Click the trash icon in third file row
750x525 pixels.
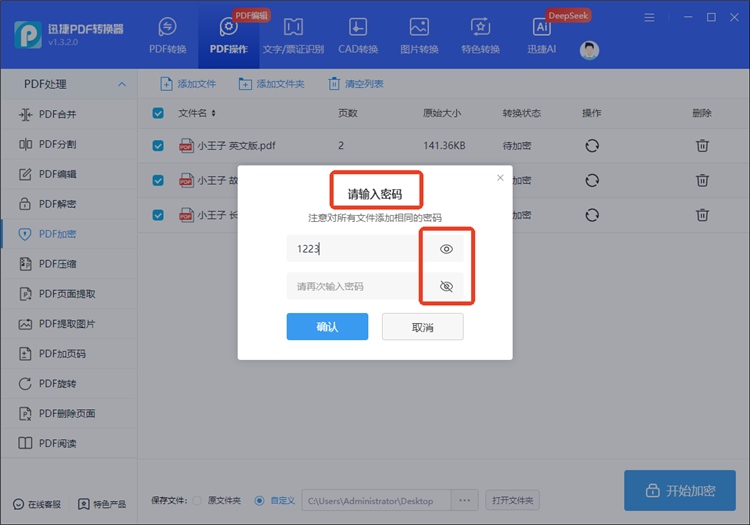coord(702,215)
